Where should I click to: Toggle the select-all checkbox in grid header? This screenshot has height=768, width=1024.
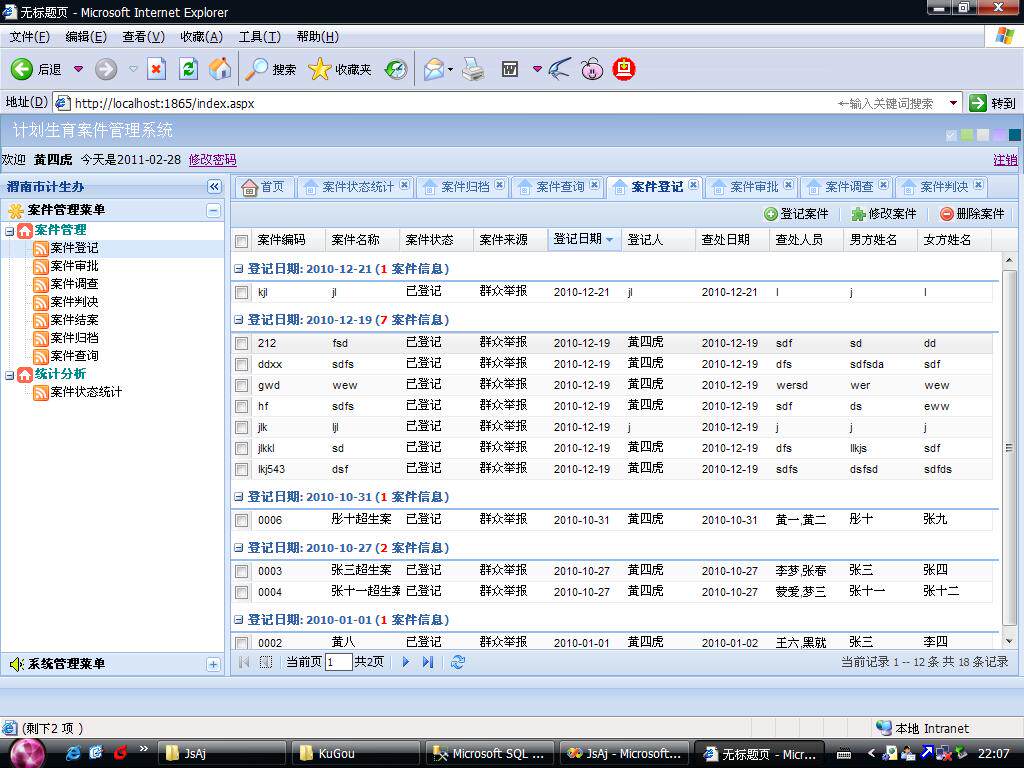242,241
